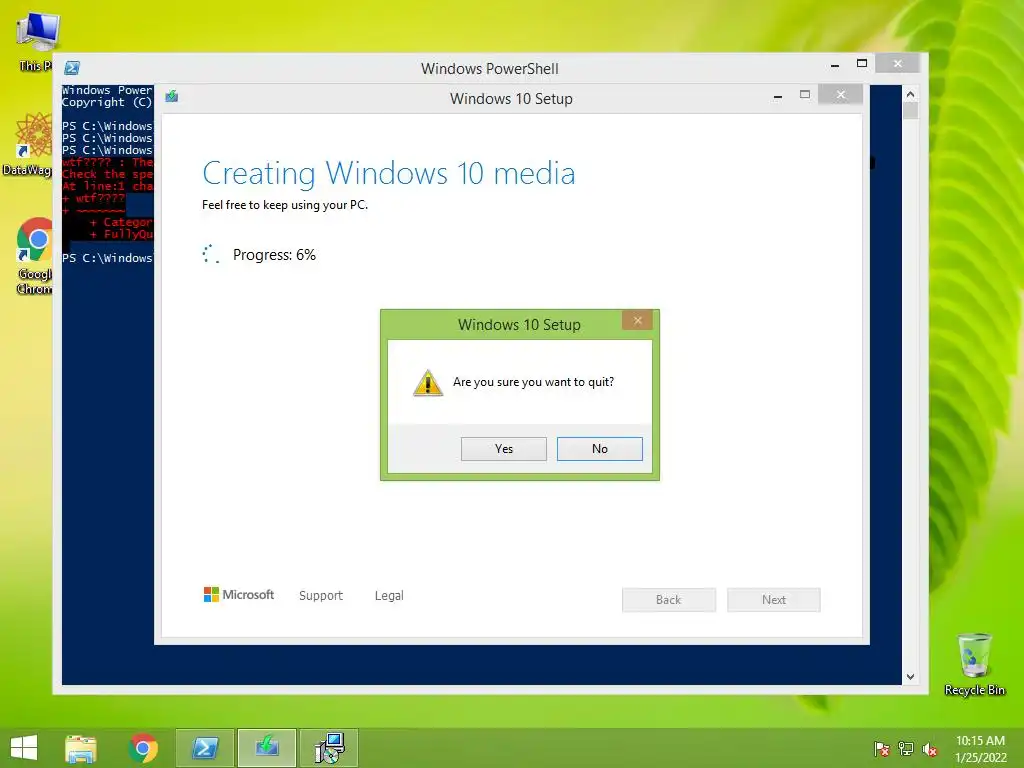
Task: Close the Windows 10 Setup window
Action: coord(840,95)
